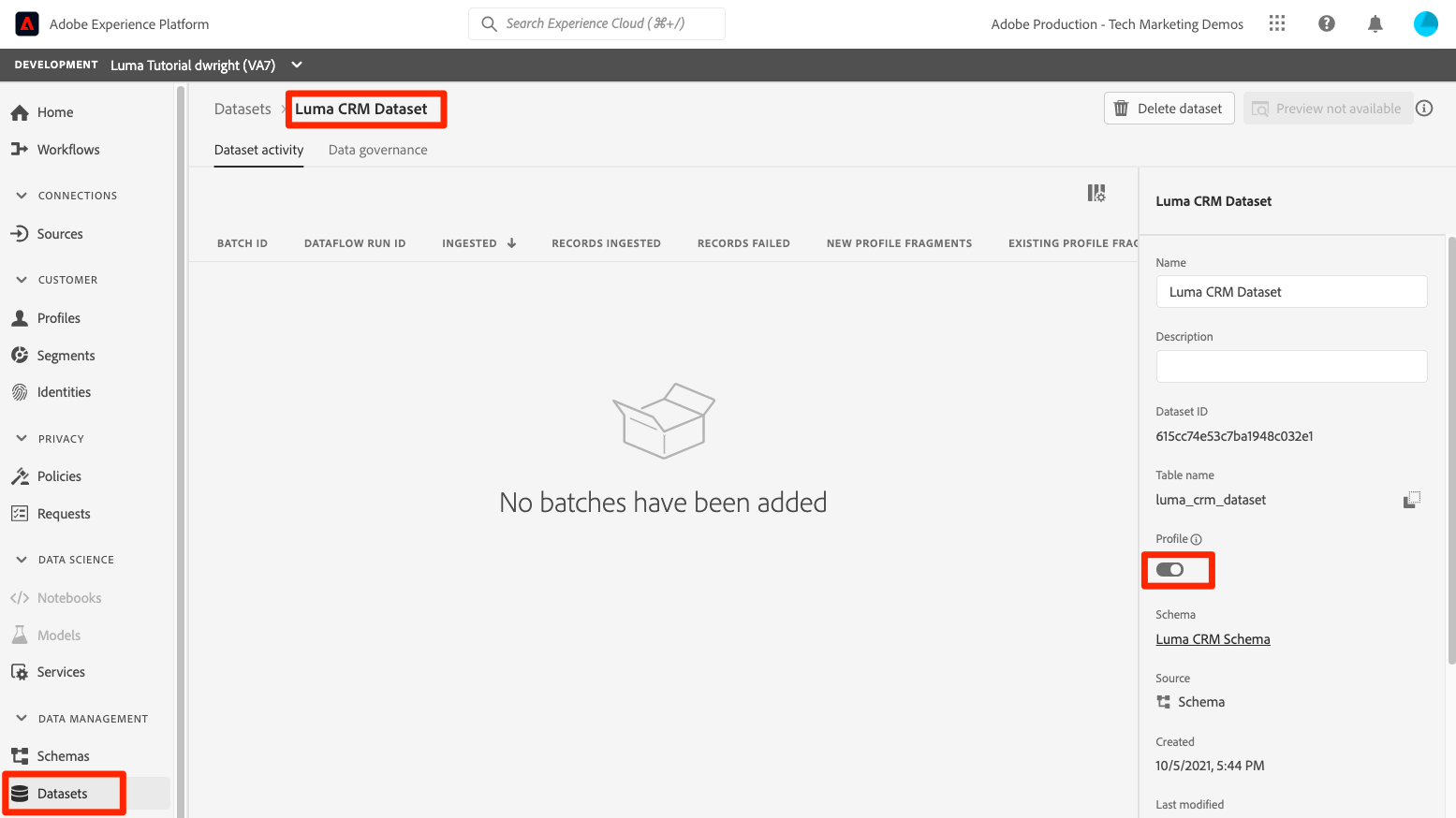
Task: Select the dataset ID 615cc74e53c7ba1948c032e1
Action: click(x=1234, y=436)
